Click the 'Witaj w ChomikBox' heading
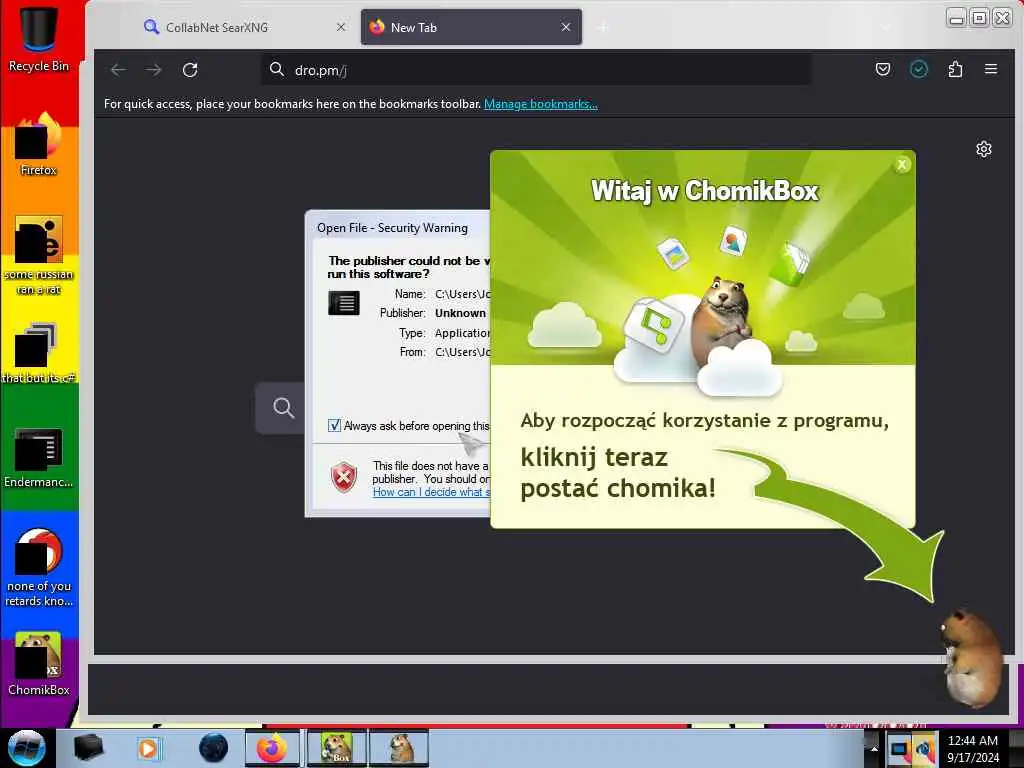The image size is (1024, 768). click(x=704, y=191)
